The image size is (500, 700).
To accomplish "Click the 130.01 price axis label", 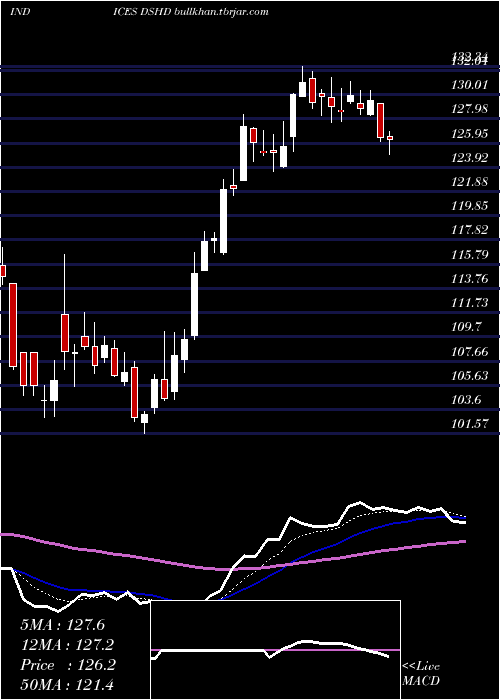I will pos(469,84).
